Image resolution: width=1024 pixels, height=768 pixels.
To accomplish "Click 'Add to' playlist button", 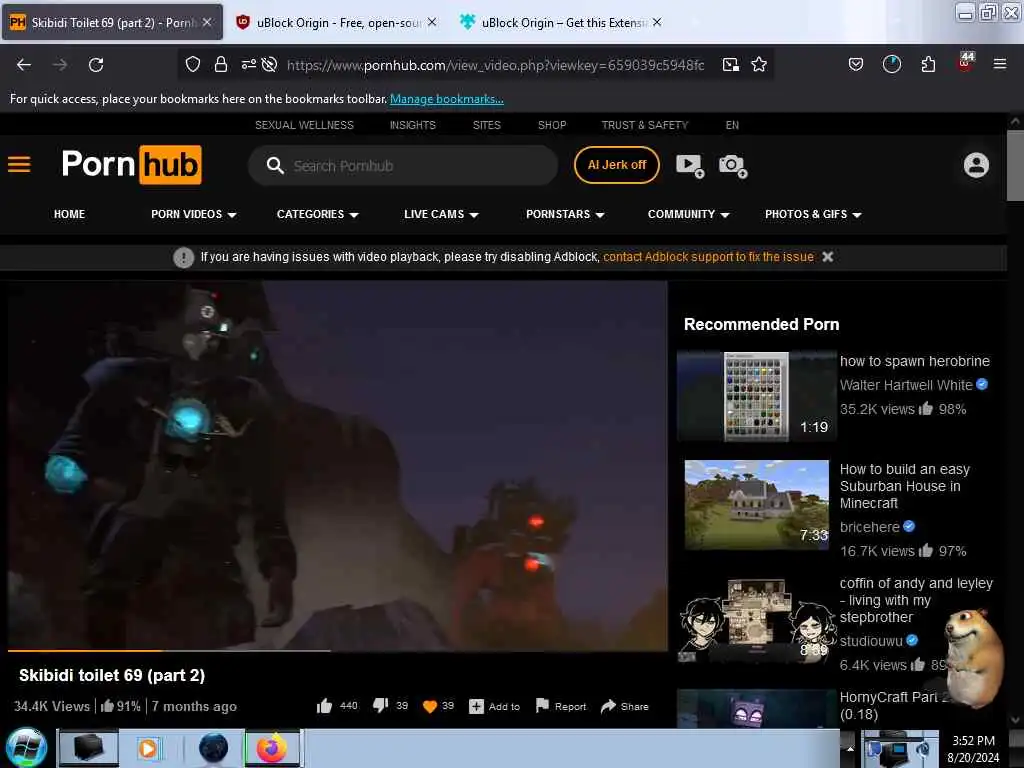I will click(494, 706).
